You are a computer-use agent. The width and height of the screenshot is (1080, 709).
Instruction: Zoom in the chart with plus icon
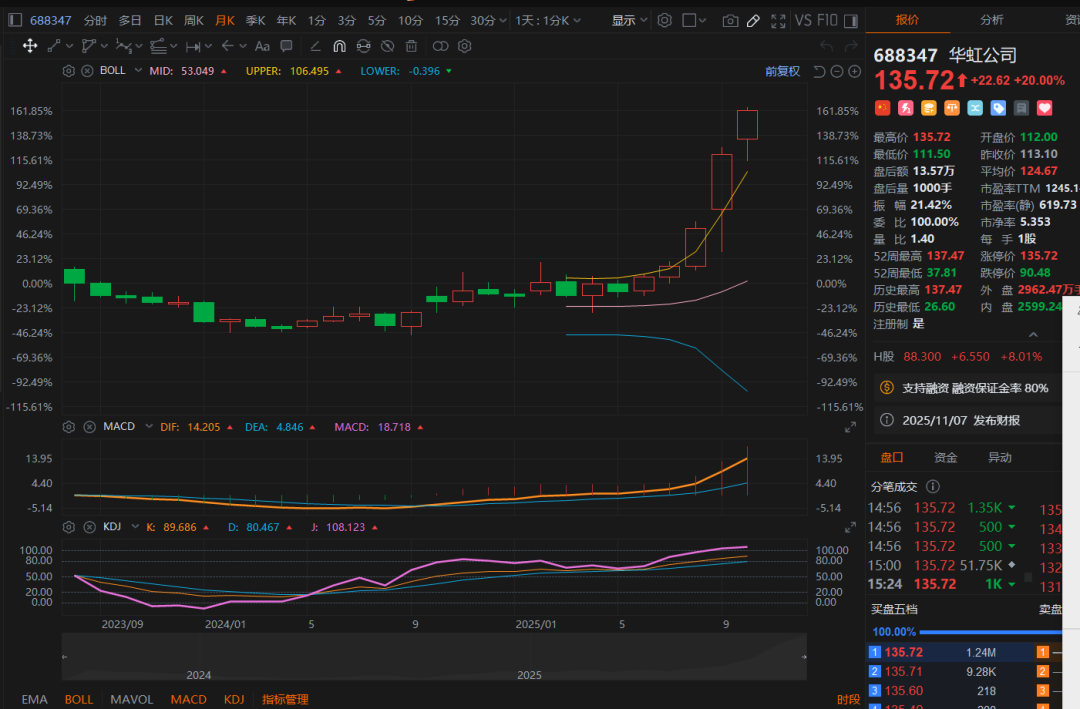(855, 72)
